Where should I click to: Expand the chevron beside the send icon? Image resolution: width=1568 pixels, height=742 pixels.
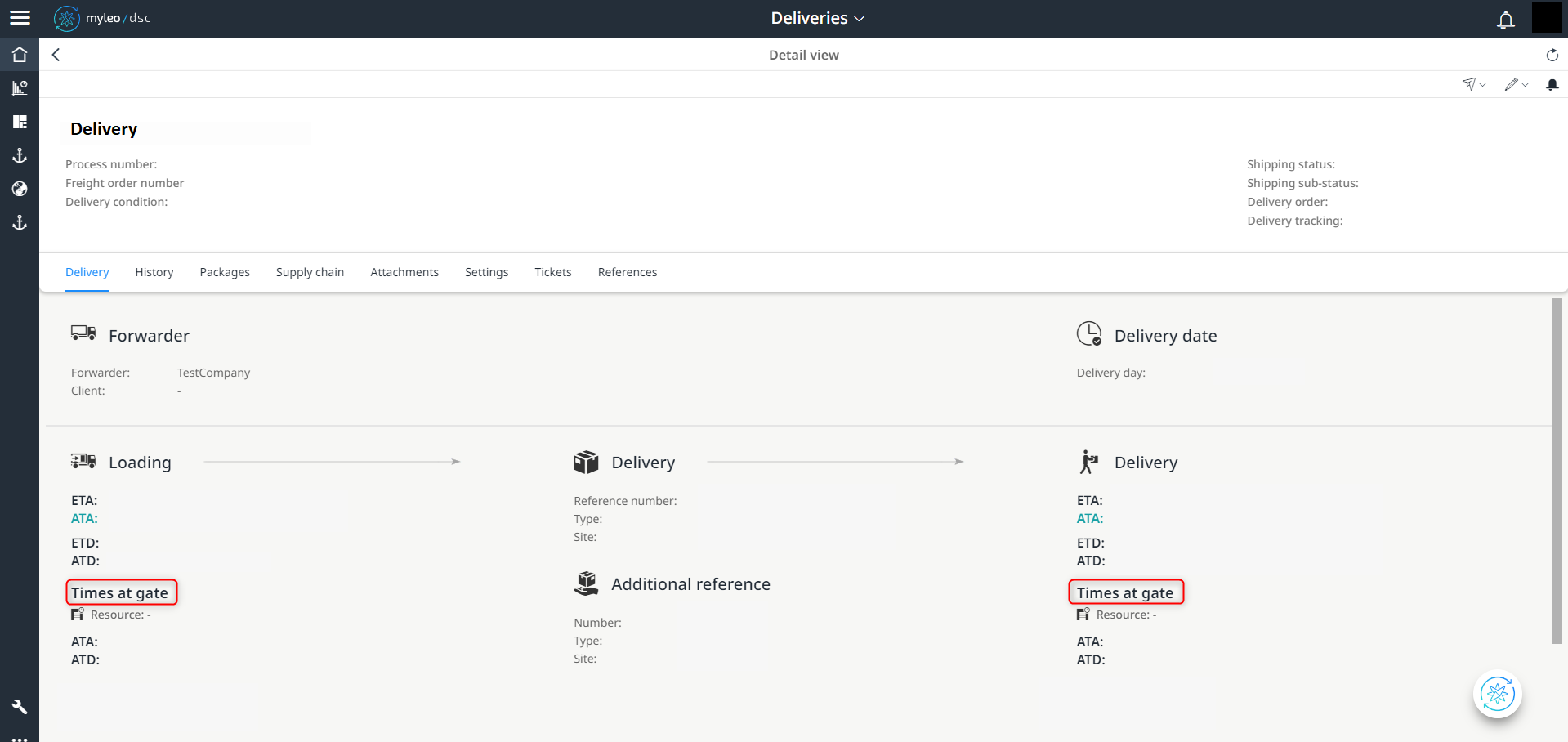point(1481,84)
